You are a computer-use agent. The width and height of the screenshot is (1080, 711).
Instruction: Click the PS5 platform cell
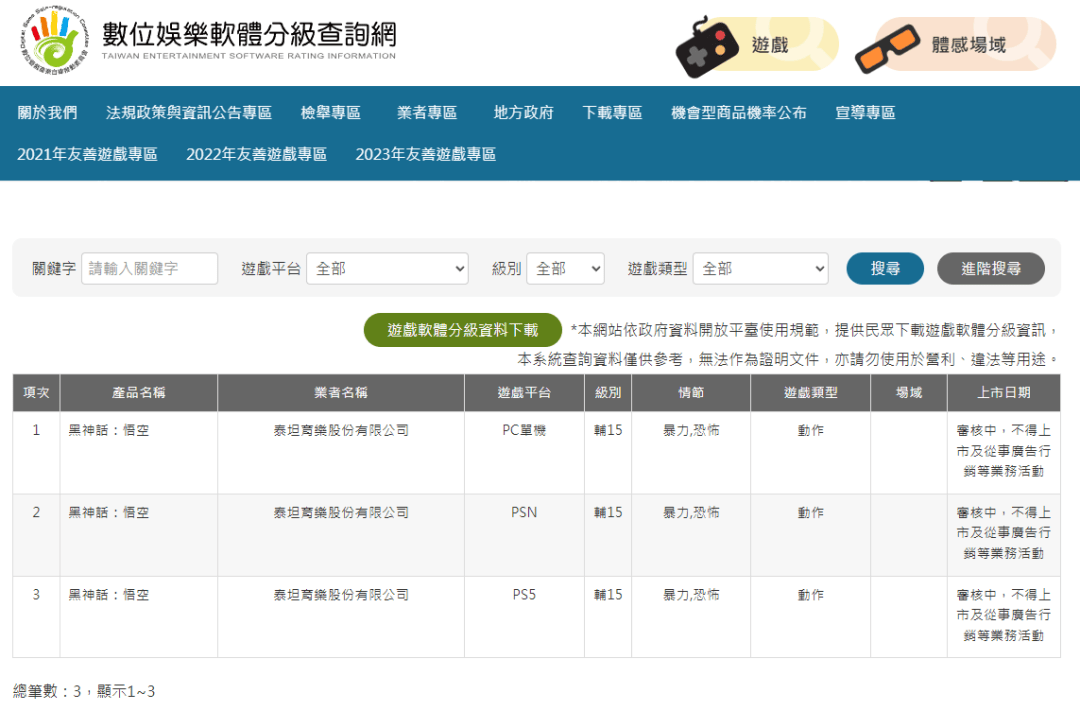(x=524, y=595)
